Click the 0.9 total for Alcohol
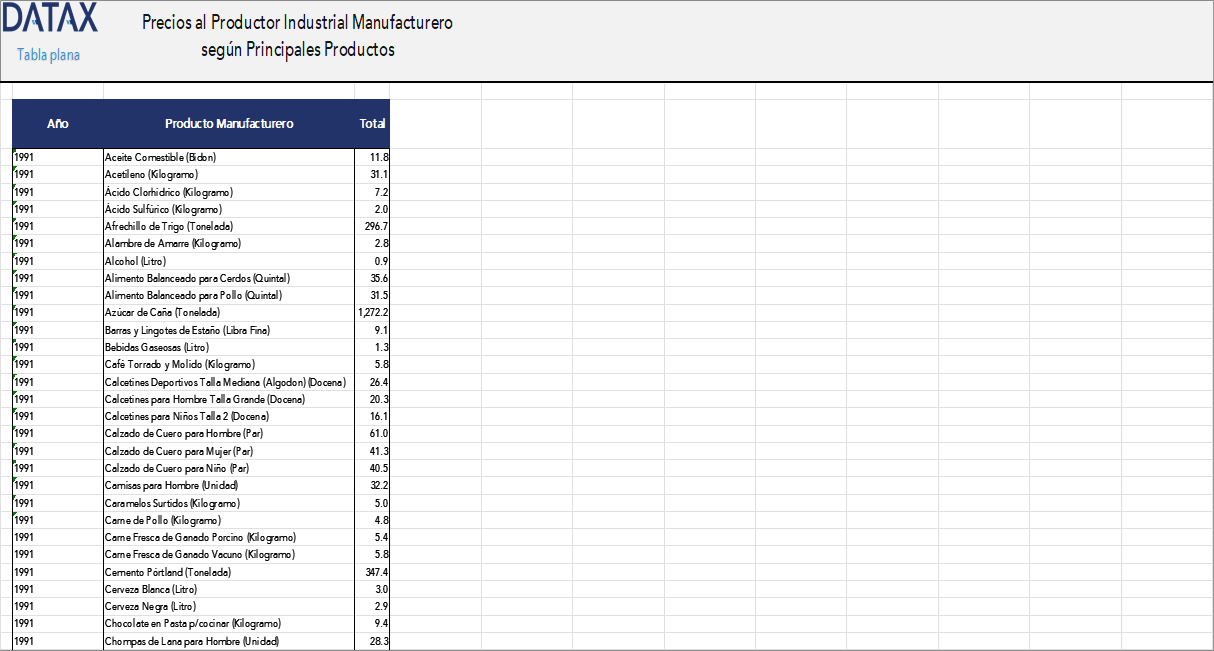This screenshot has width=1214, height=651. (372, 261)
